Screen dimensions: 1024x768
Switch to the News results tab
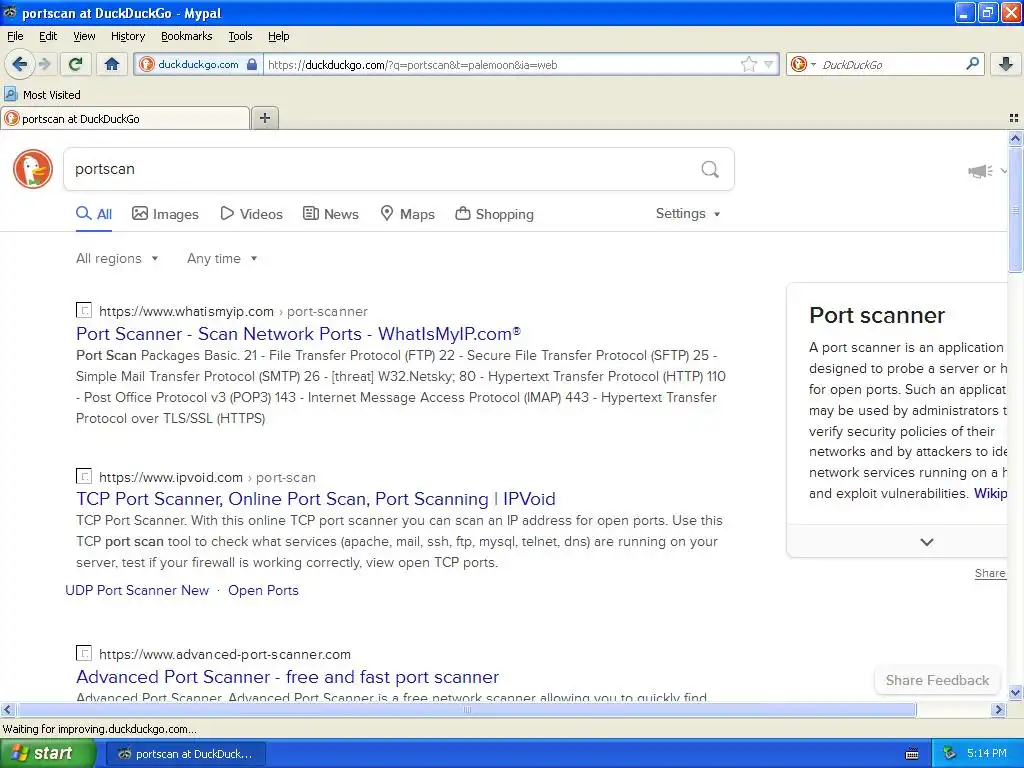[330, 214]
